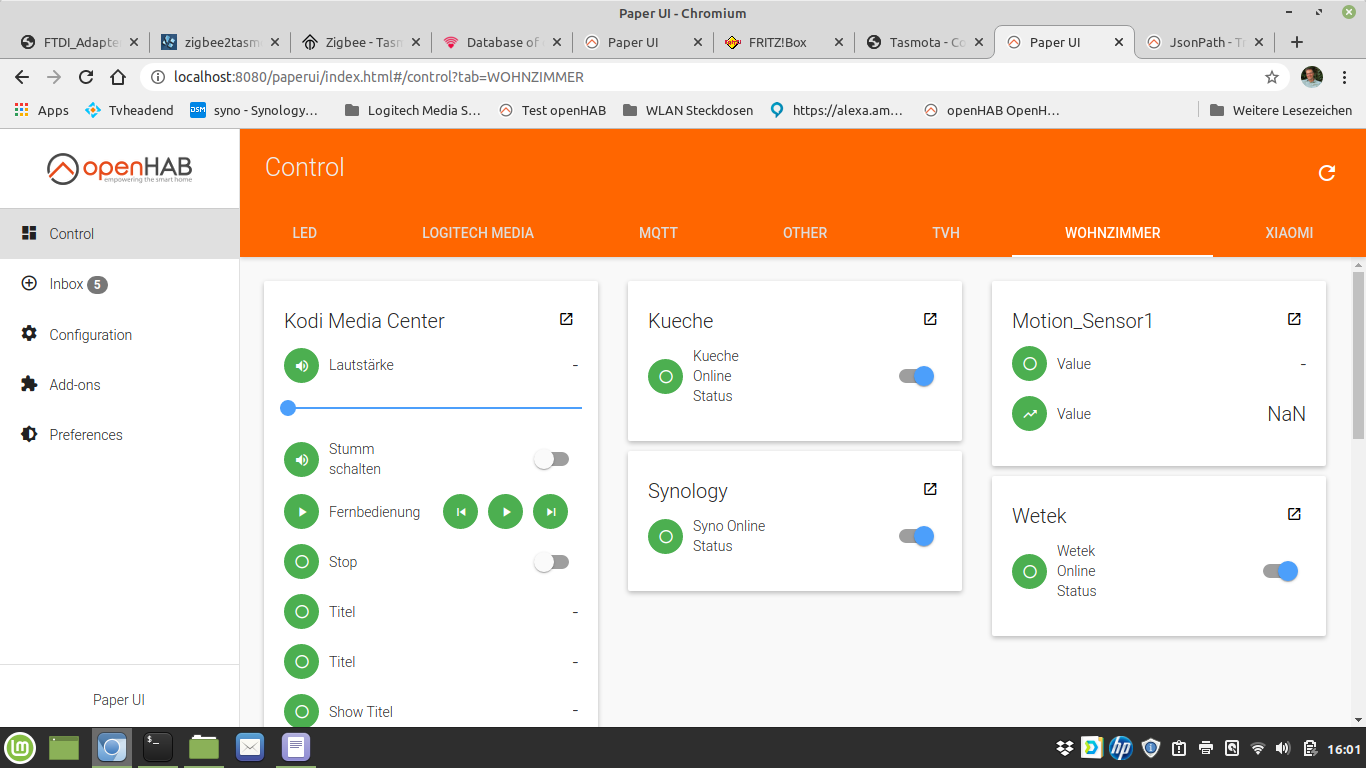
Task: Skip to next track in Fernbedienung
Action: (550, 512)
